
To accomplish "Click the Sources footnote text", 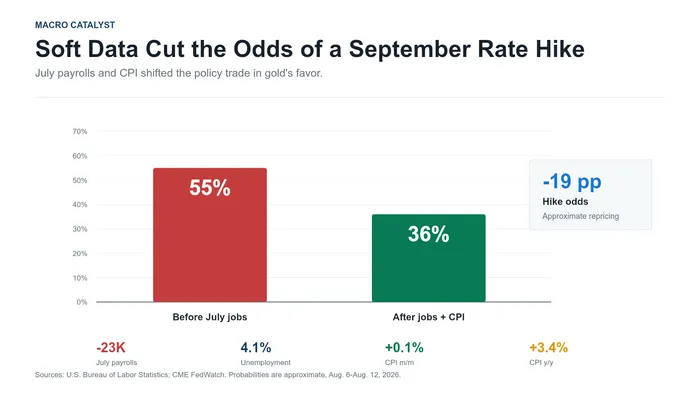I will pos(218,375).
